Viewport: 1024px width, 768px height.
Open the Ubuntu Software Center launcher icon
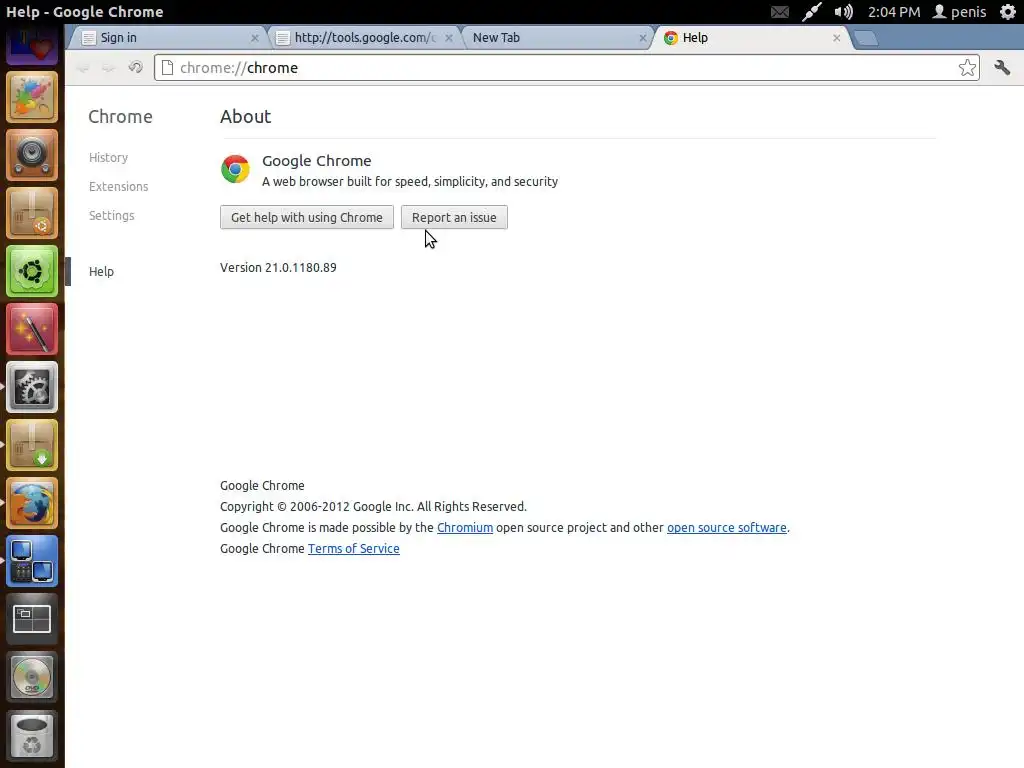point(32,213)
